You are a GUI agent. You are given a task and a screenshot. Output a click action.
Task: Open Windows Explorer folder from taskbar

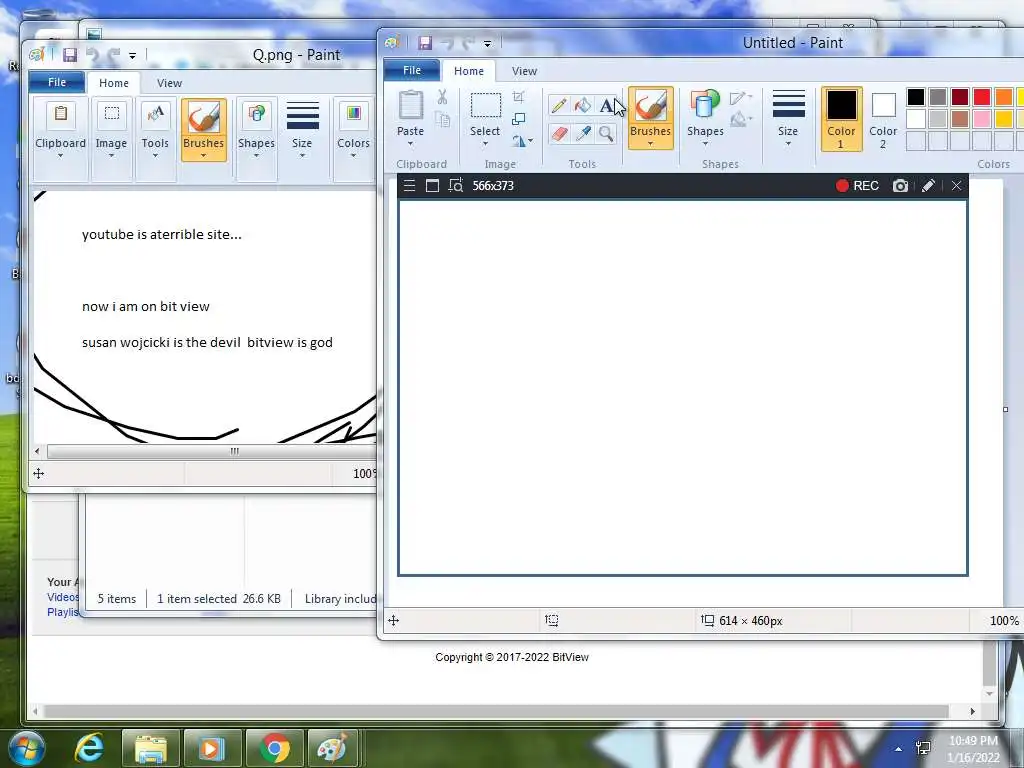tap(151, 748)
